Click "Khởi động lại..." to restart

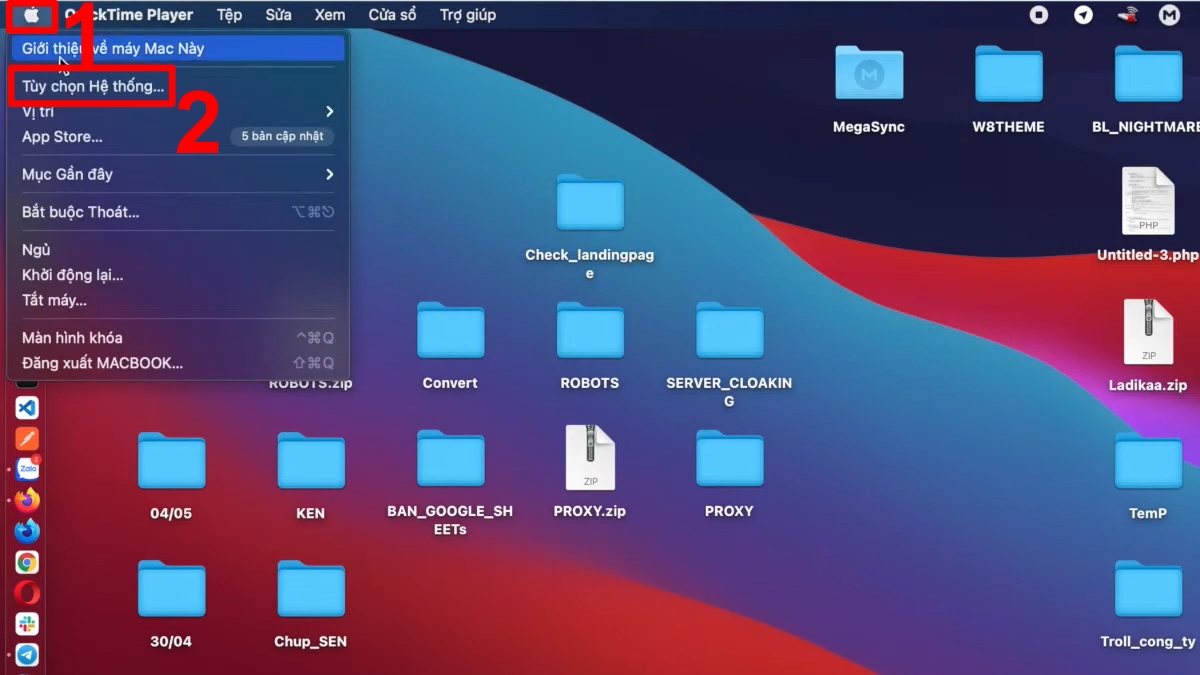(x=72, y=275)
